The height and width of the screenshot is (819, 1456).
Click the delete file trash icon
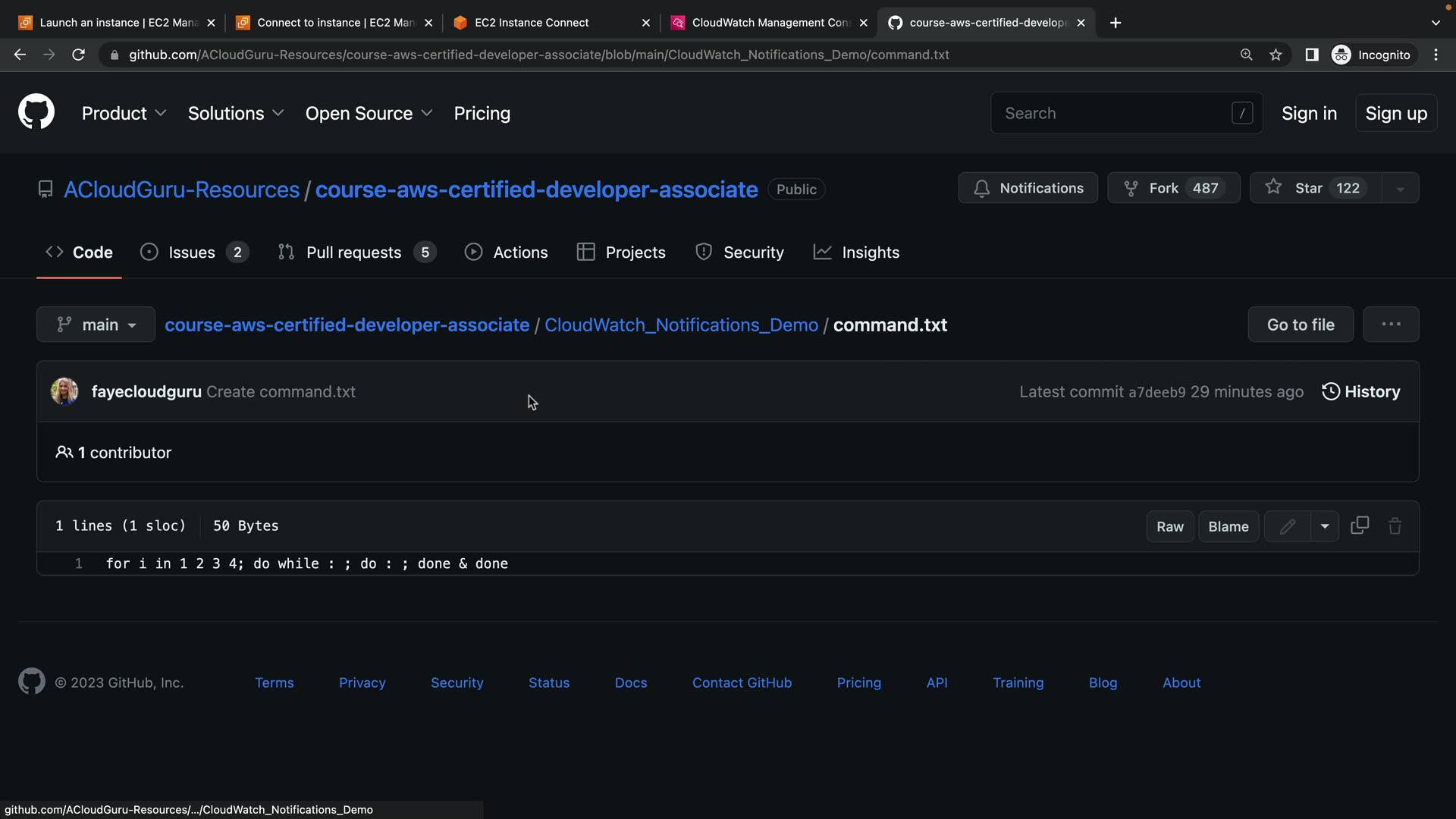point(1395,526)
